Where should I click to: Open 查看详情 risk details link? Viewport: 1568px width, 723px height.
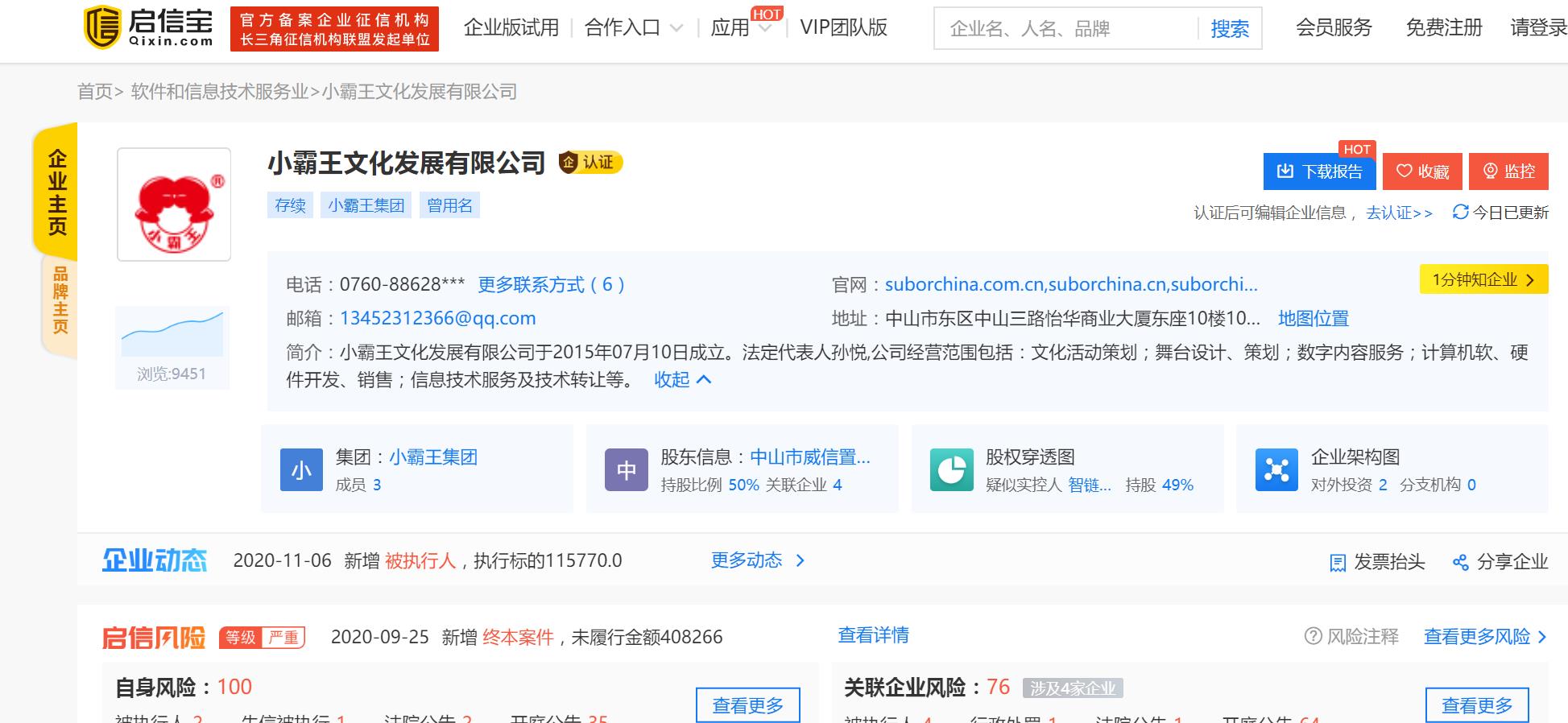tap(873, 635)
